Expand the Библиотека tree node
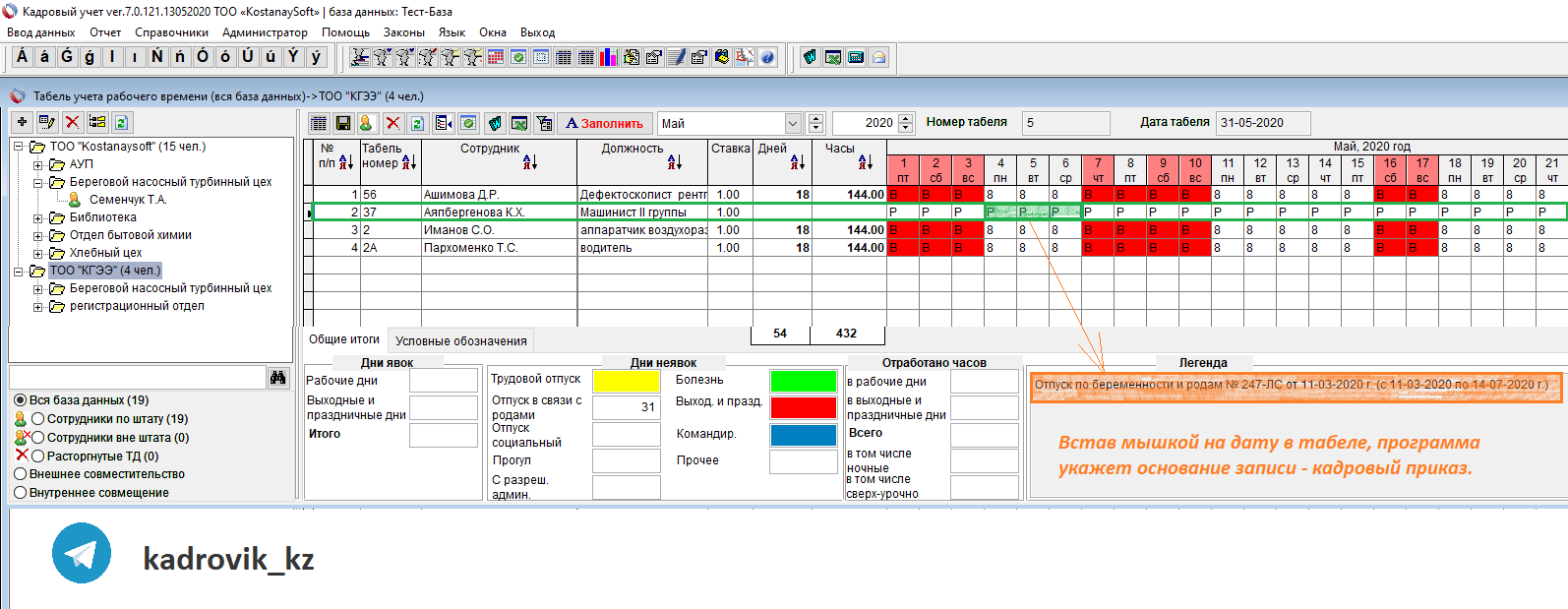Viewport: 1568px width, 609px height. (x=38, y=218)
